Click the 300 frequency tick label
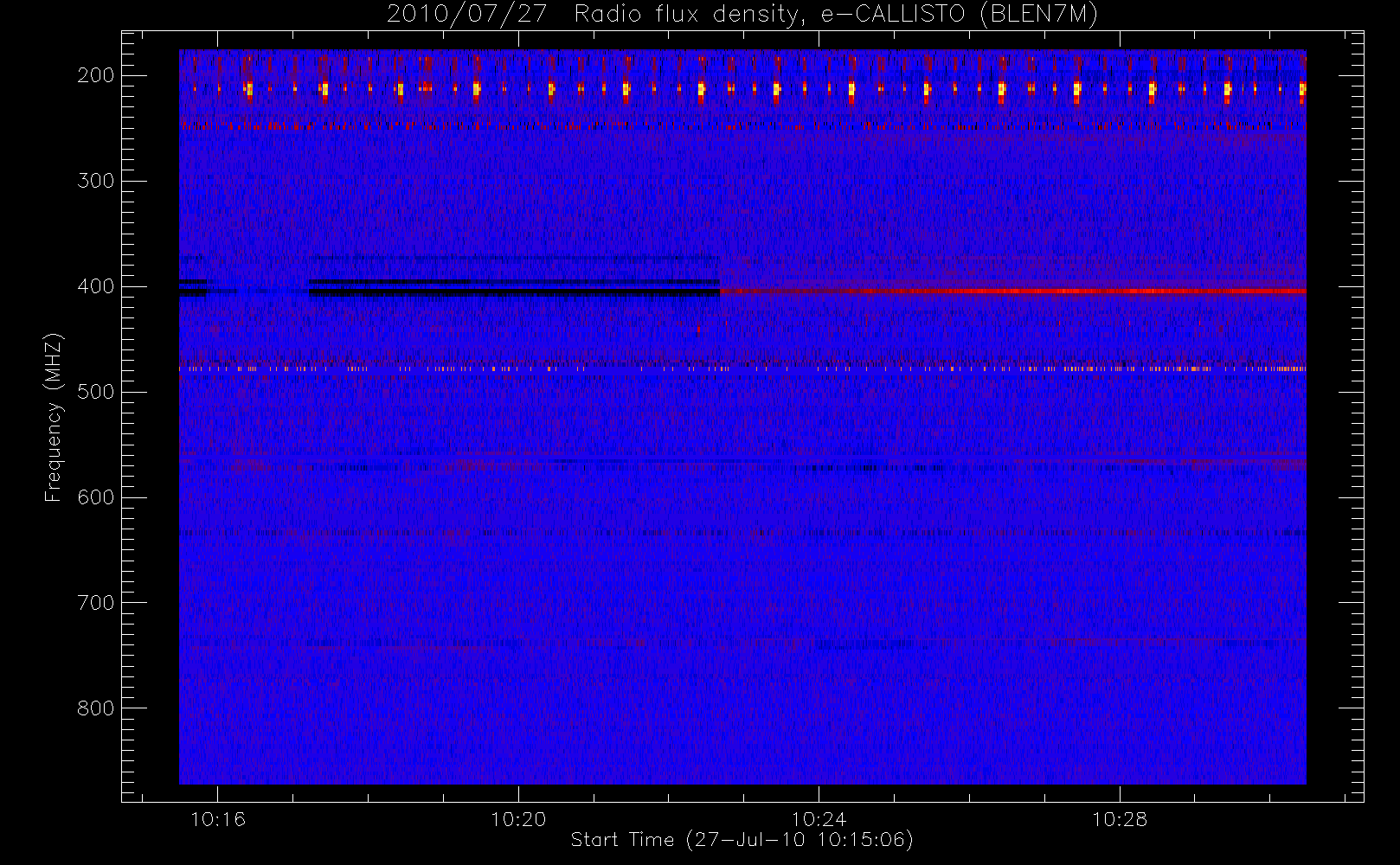1400x865 pixels. coord(95,181)
